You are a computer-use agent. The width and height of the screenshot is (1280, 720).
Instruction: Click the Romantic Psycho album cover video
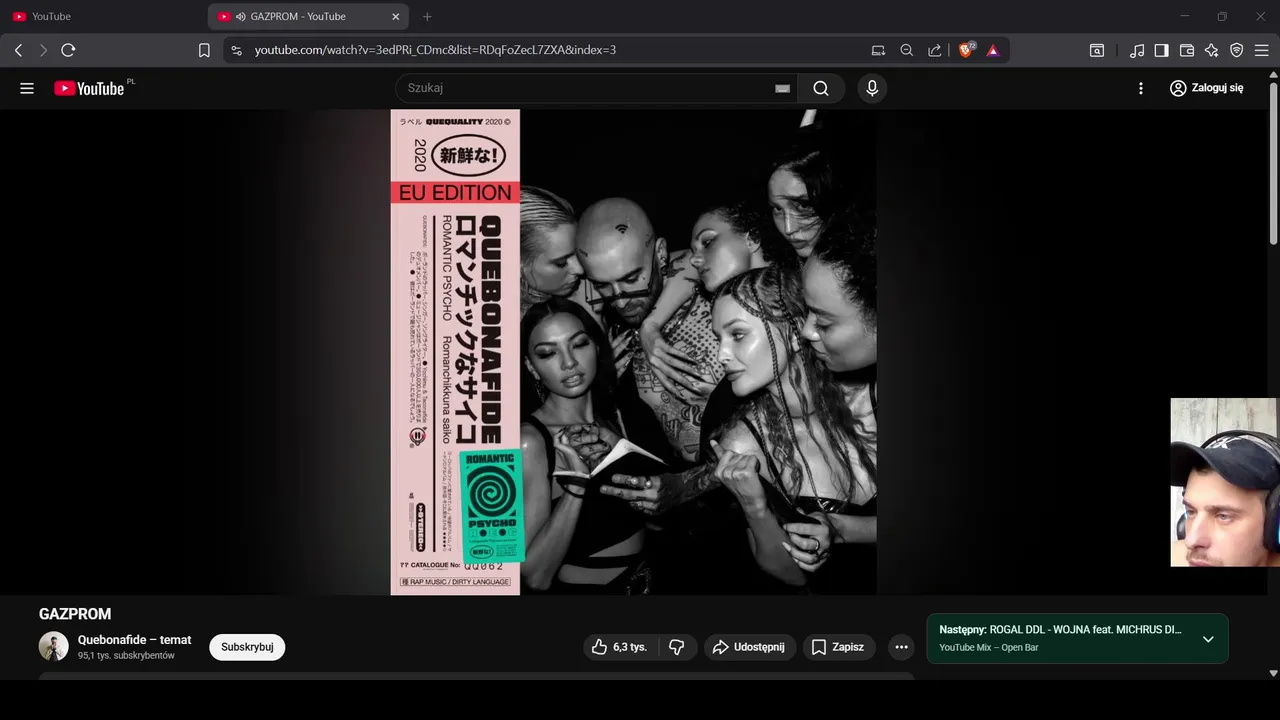point(633,352)
